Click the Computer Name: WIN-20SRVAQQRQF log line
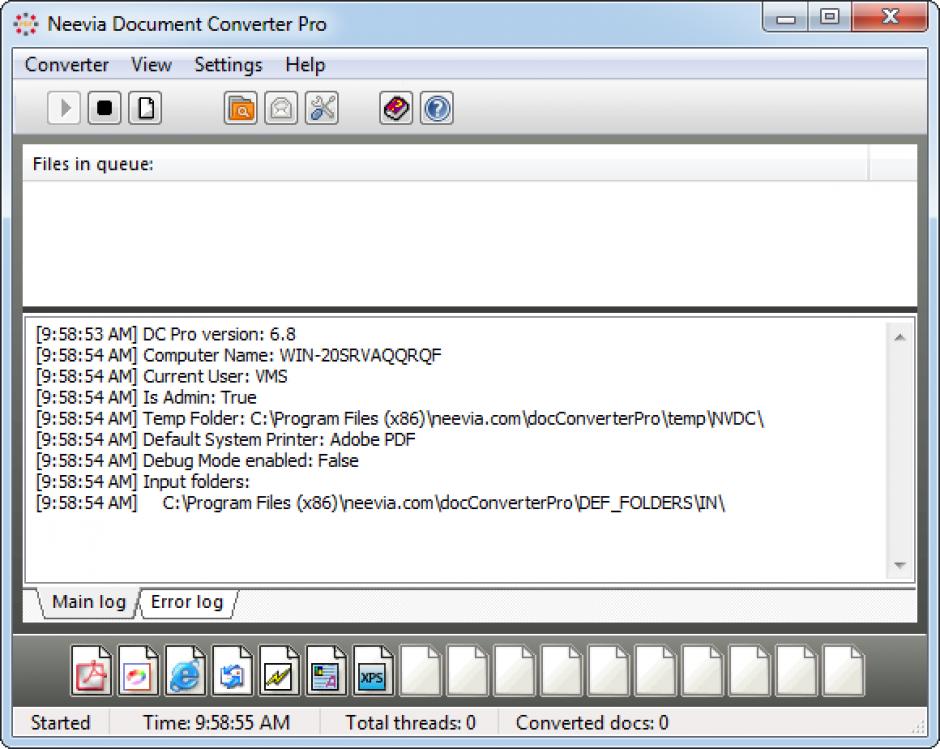Screen dimensions: 940x749 coord(239,355)
